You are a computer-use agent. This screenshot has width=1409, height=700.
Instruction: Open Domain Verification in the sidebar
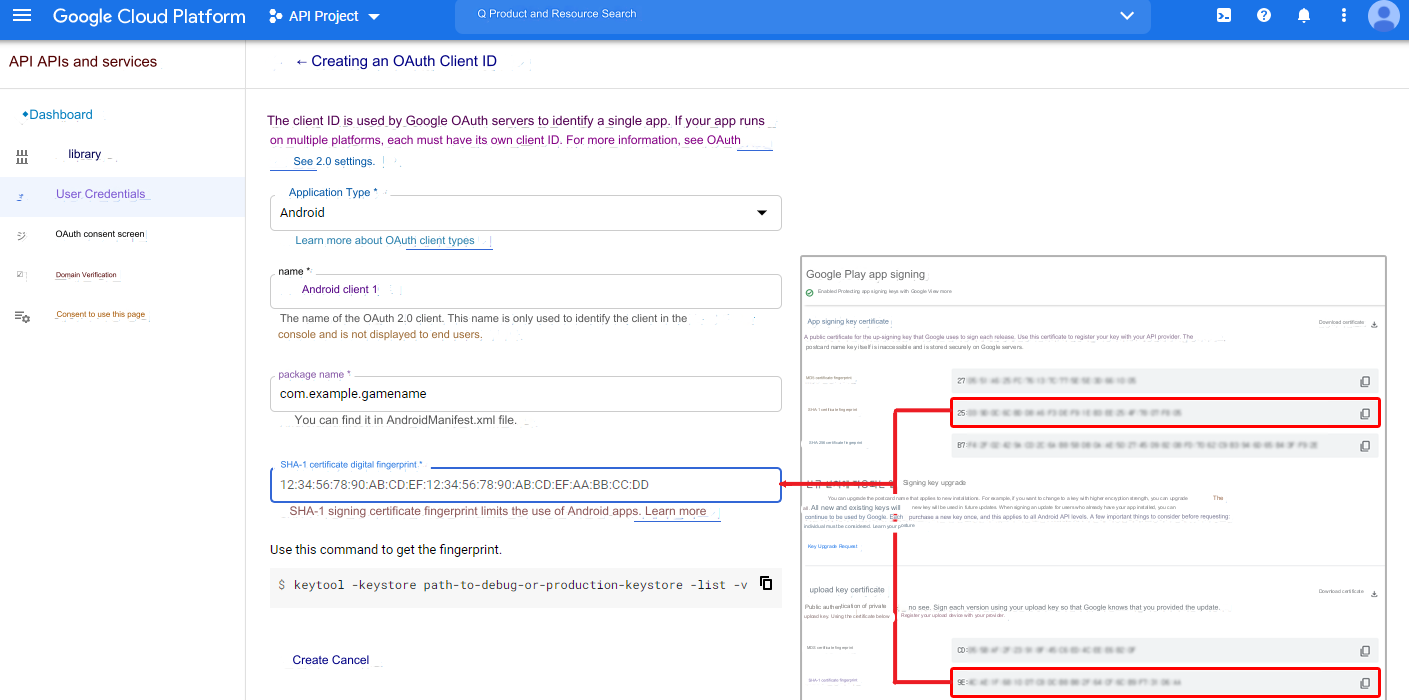click(x=86, y=275)
